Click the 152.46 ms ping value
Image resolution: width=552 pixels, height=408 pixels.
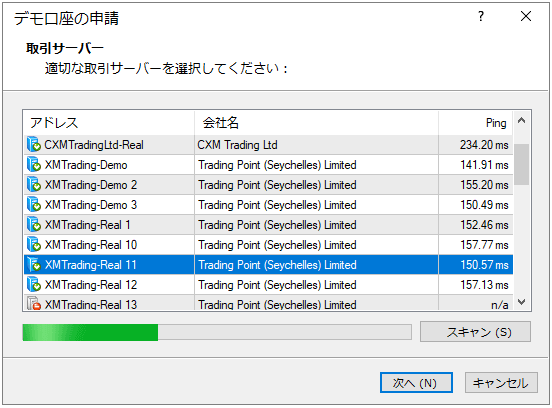click(484, 225)
